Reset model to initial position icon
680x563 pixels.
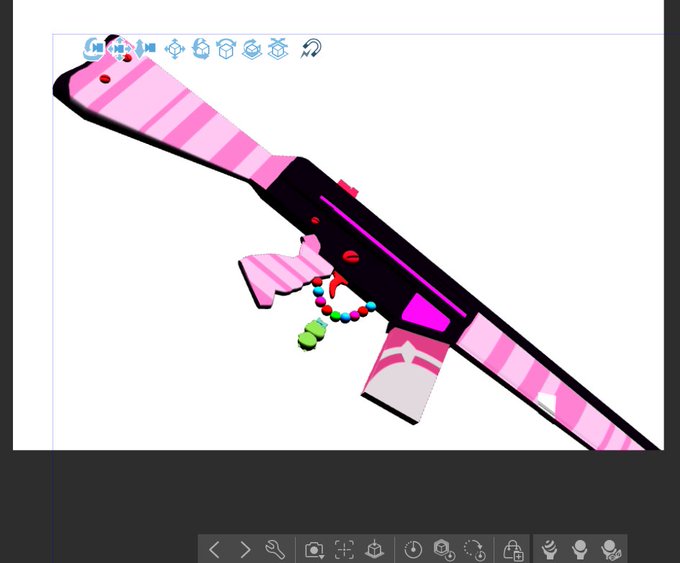[444, 550]
